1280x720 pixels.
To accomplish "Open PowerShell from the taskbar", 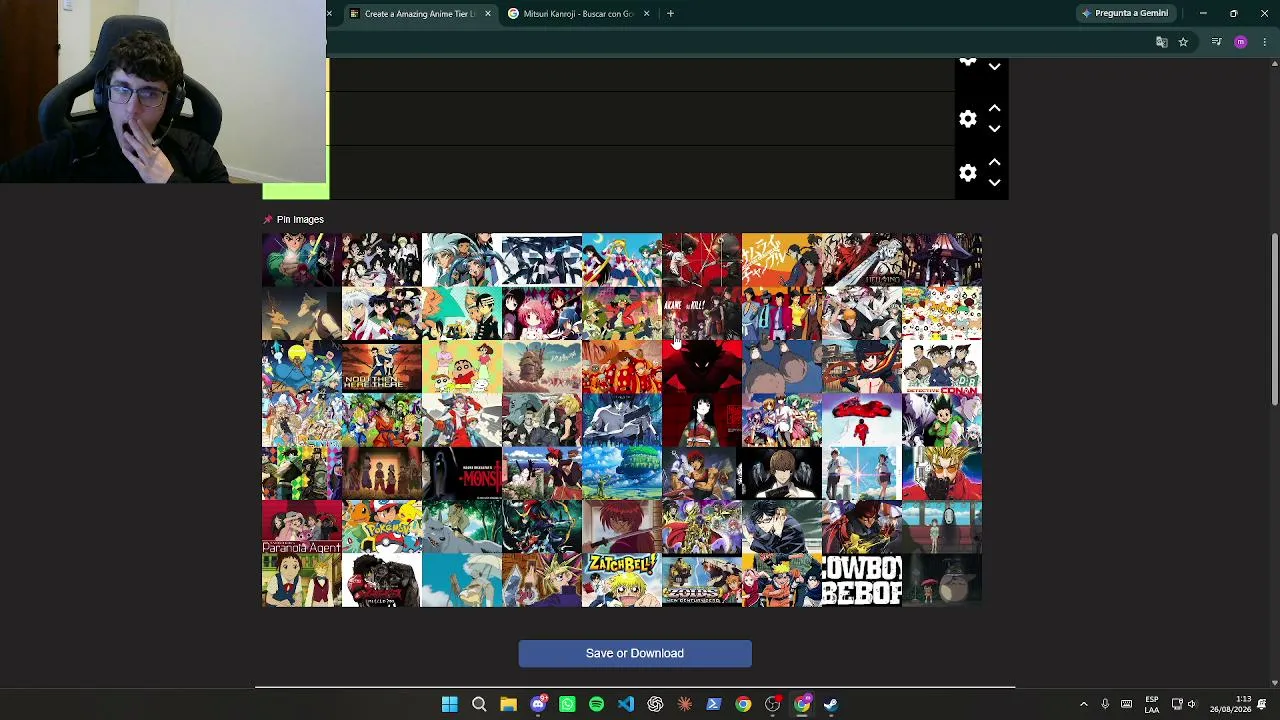I will point(714,704).
